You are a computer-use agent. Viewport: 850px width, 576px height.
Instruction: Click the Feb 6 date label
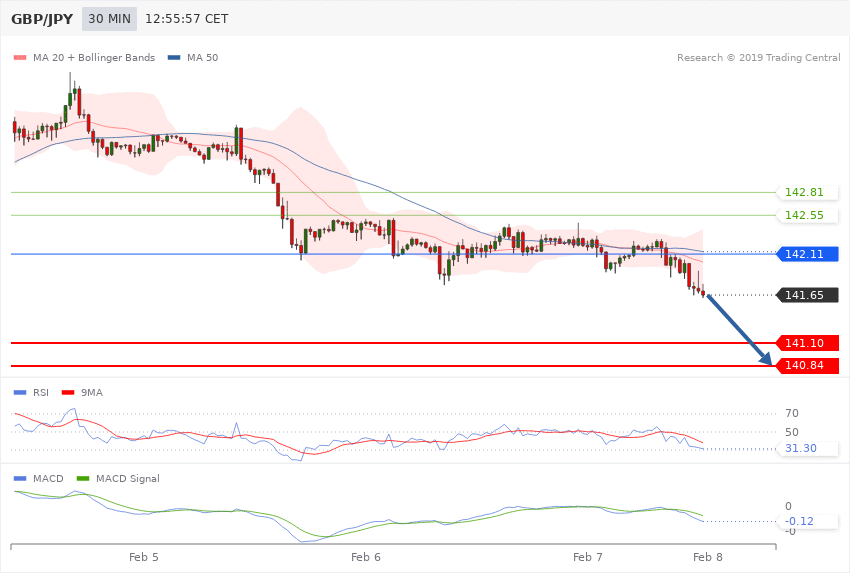tap(366, 557)
